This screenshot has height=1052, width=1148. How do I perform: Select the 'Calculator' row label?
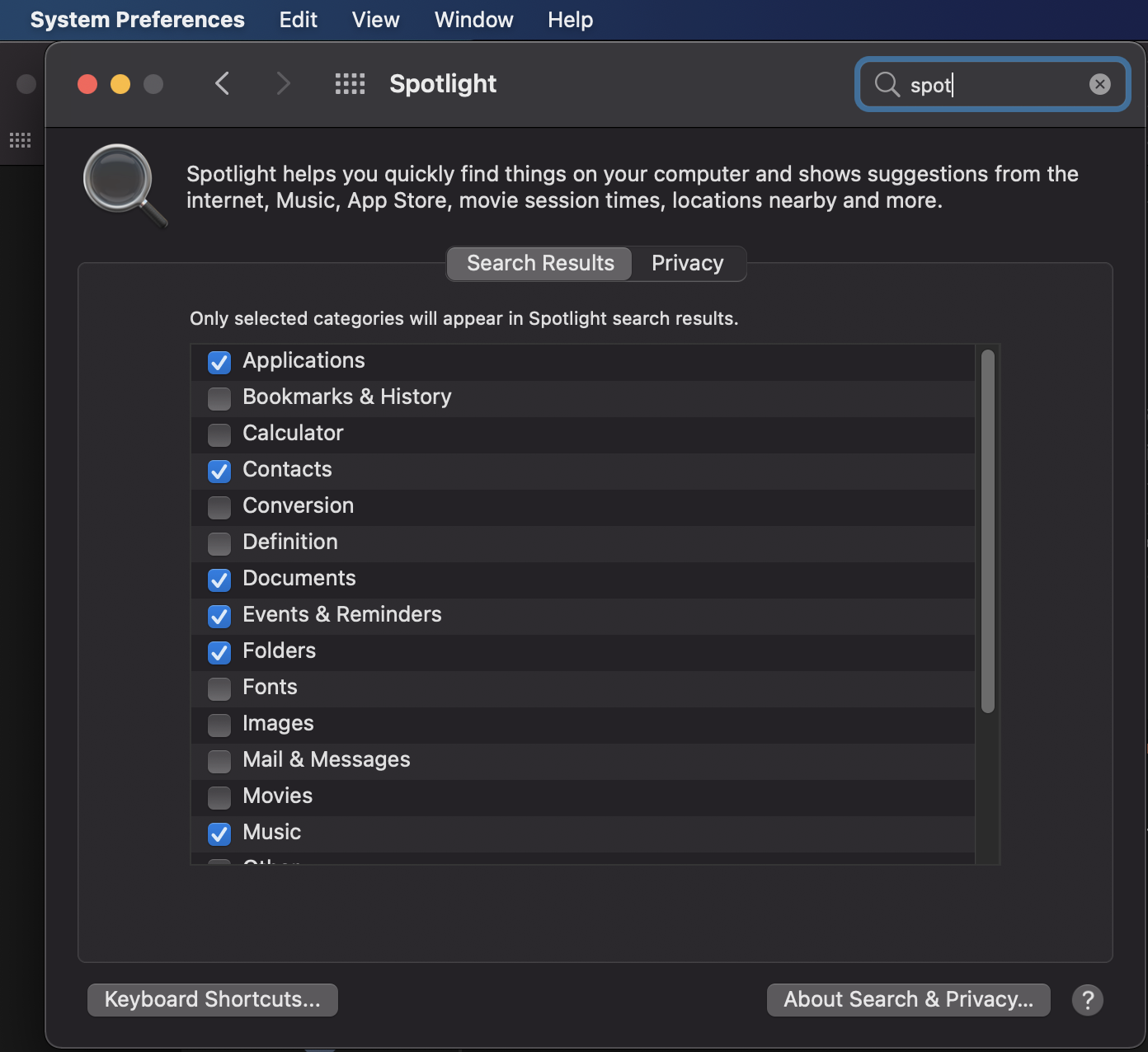[293, 433]
